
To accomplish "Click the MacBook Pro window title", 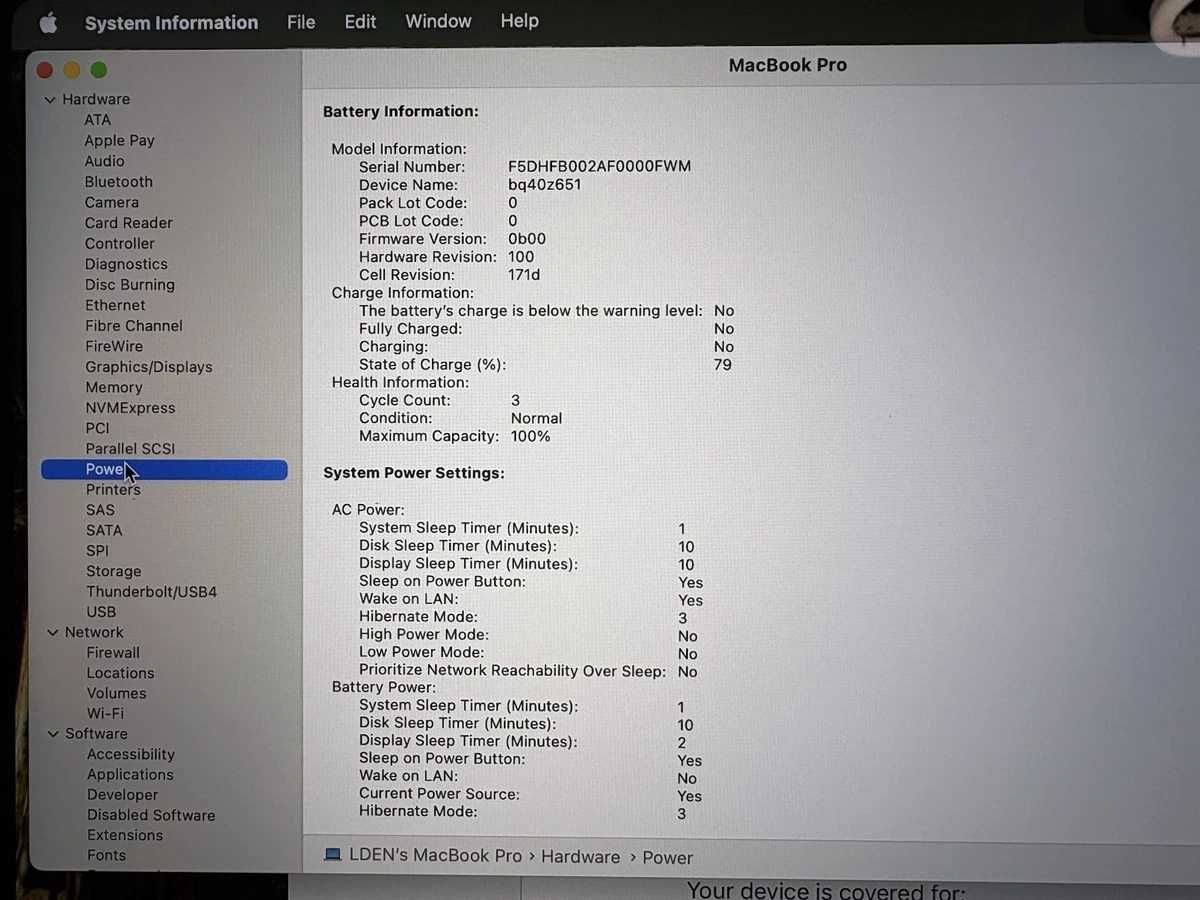I will [787, 66].
